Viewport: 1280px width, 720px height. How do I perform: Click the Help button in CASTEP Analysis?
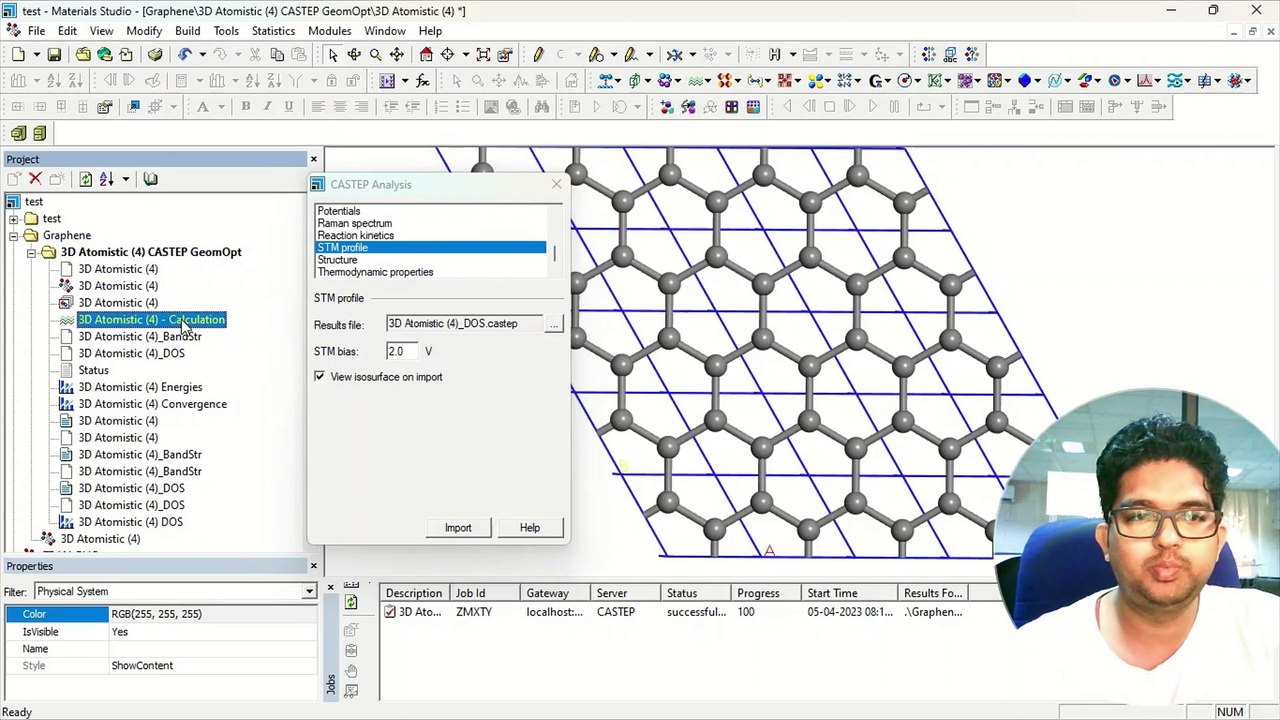point(530,528)
